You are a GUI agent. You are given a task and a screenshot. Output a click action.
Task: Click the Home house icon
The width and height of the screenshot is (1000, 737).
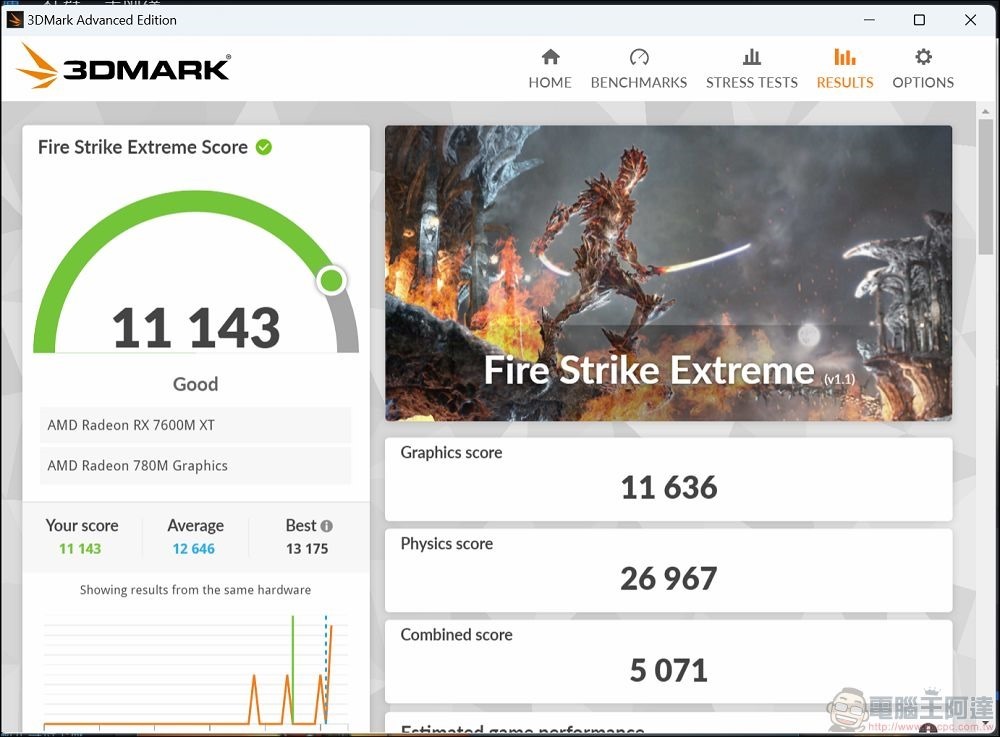550,57
